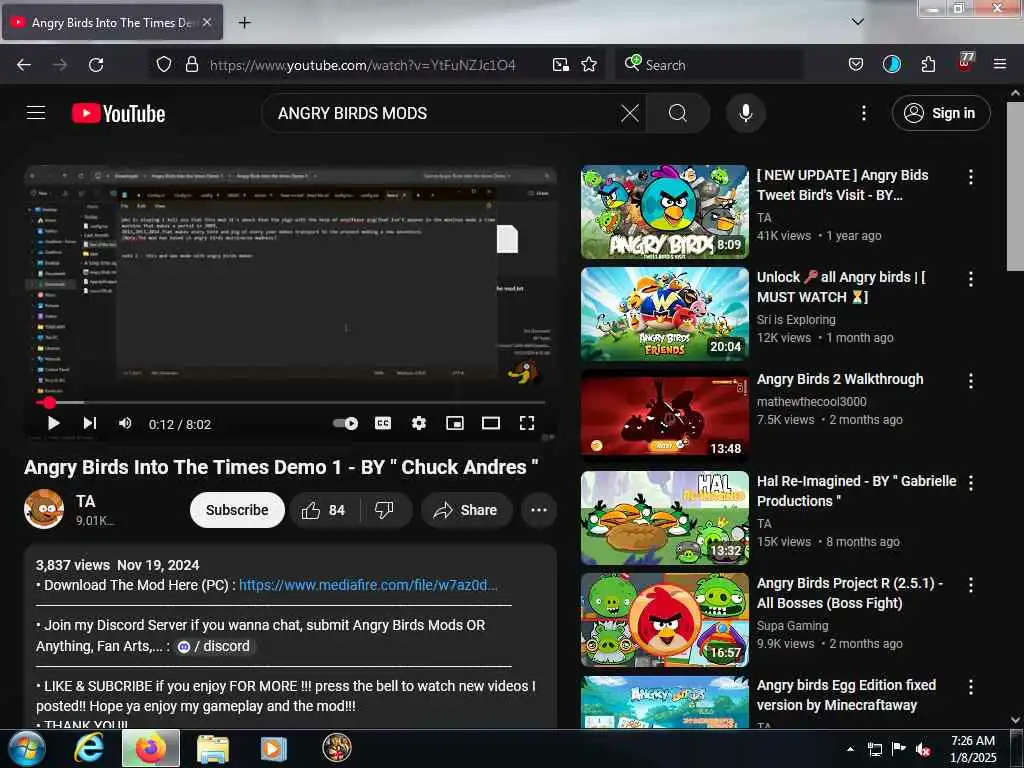The height and width of the screenshot is (768, 1024).
Task: Open the discord link in description
Action: coord(214,646)
